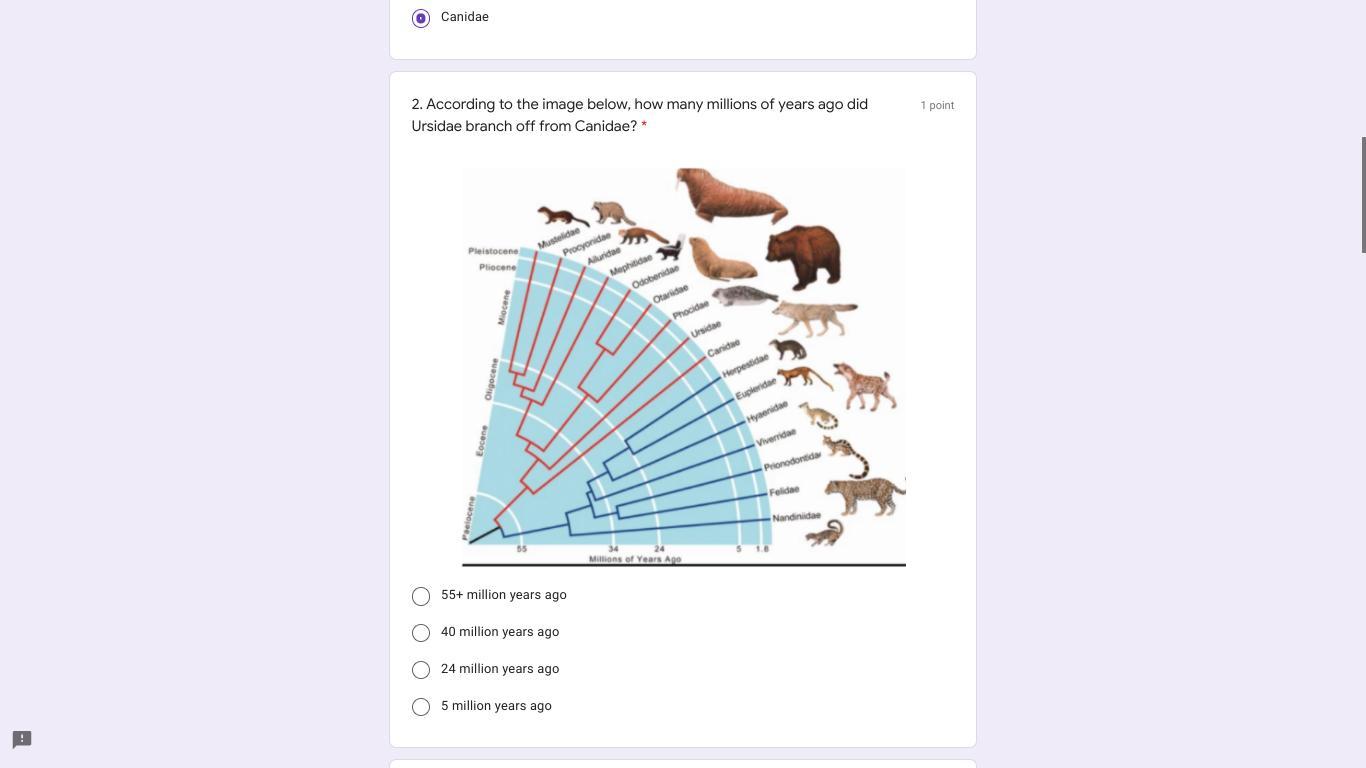Click the brown bear illustration
Viewport: 1366px width, 768px height.
click(x=803, y=255)
